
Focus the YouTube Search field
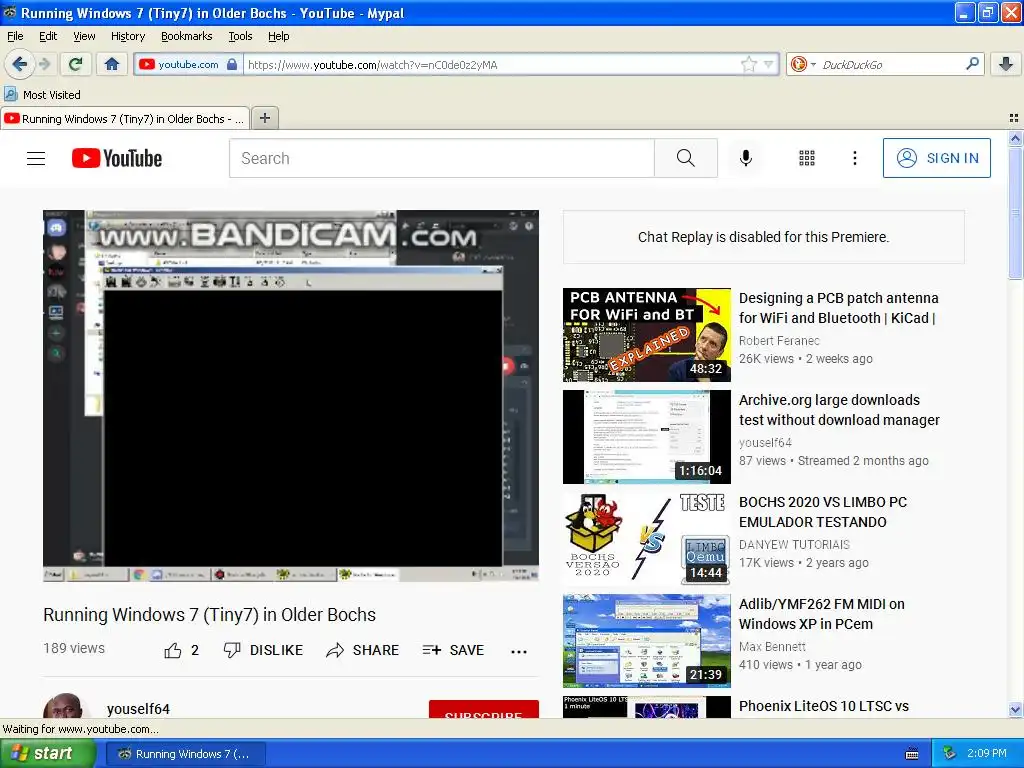click(x=441, y=158)
